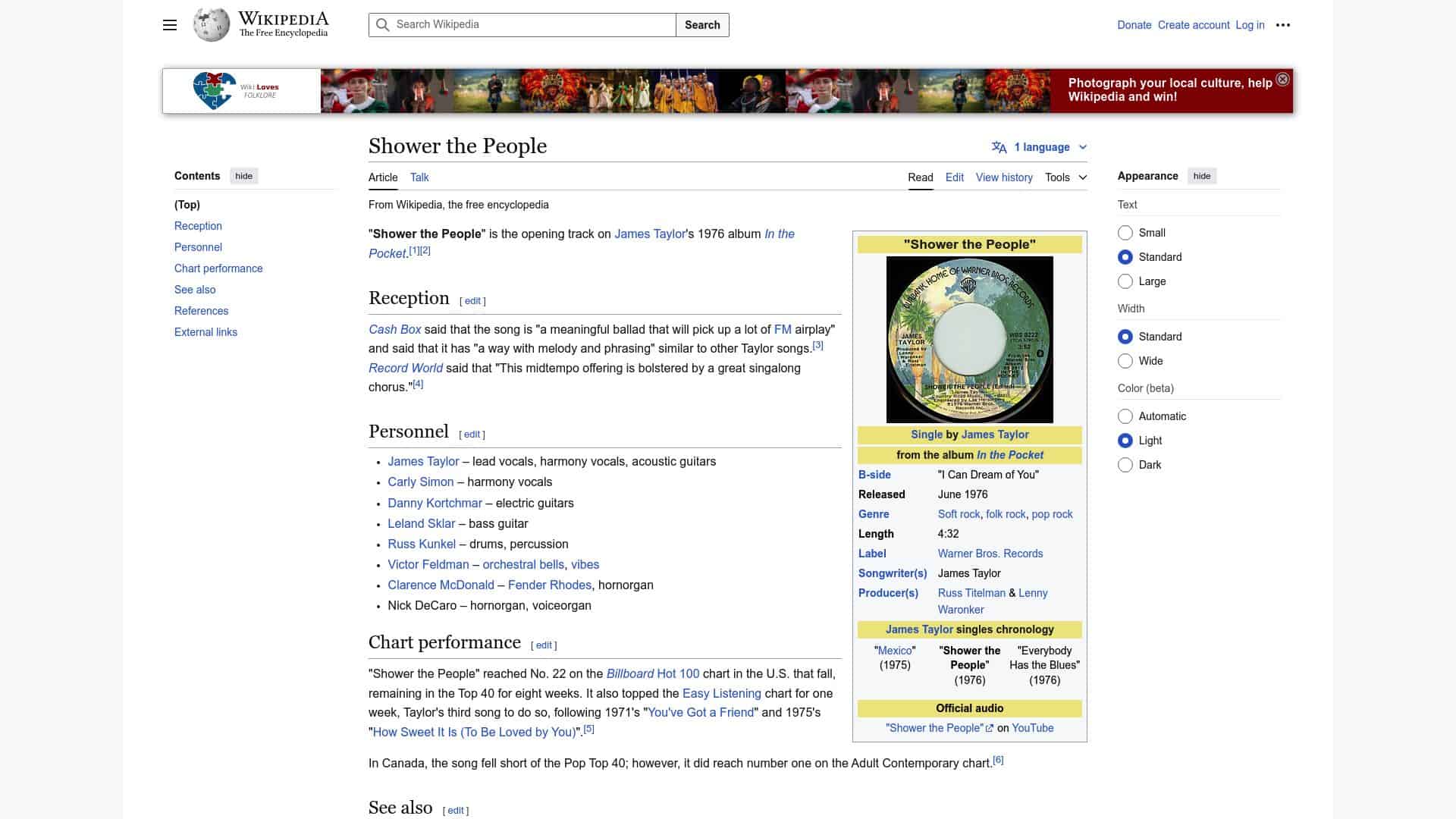Open the main hamburger menu
1456x819 pixels.
tap(170, 25)
